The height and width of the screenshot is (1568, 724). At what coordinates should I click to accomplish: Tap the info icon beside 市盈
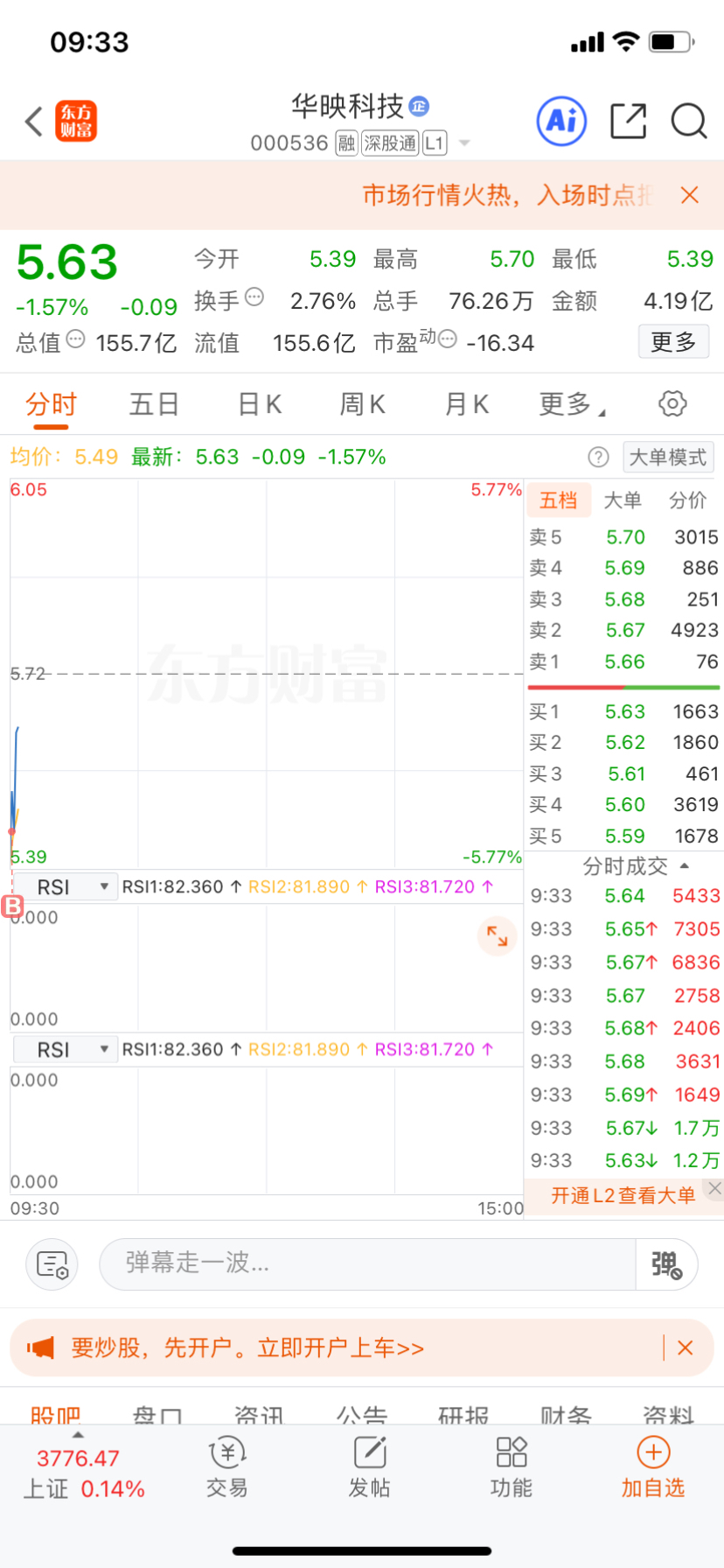[447, 339]
